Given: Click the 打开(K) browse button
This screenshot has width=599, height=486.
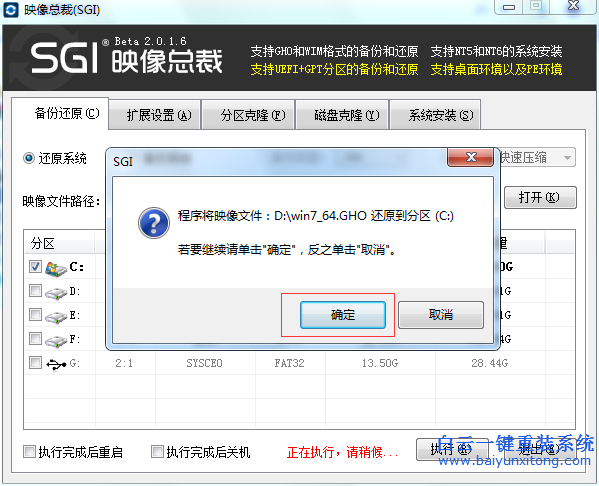Looking at the screenshot, I should click(540, 198).
